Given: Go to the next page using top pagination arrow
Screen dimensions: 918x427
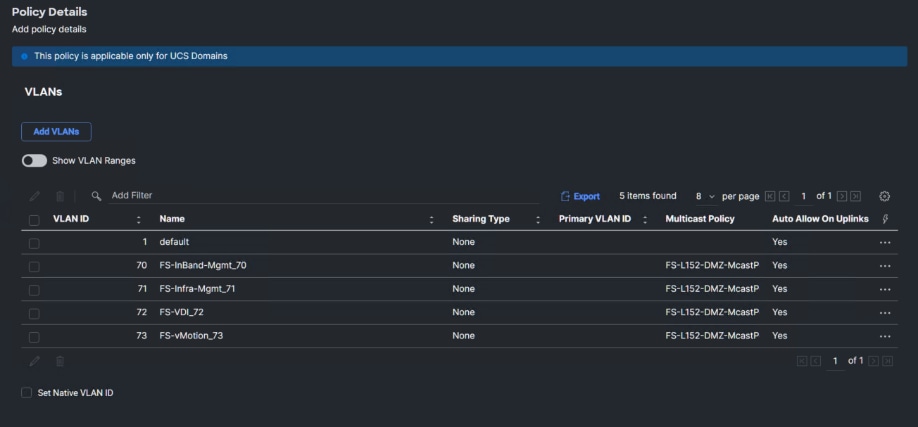Looking at the screenshot, I should pos(842,196).
